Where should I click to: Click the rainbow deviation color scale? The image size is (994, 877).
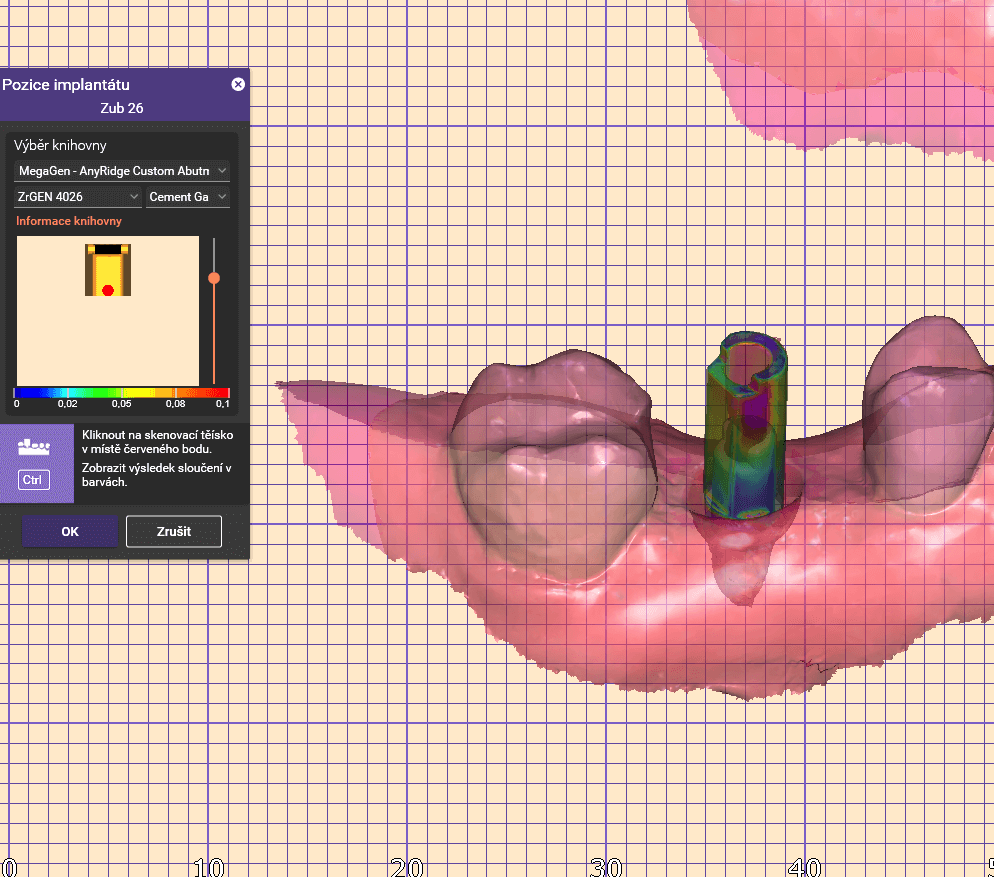pyautogui.click(x=121, y=393)
